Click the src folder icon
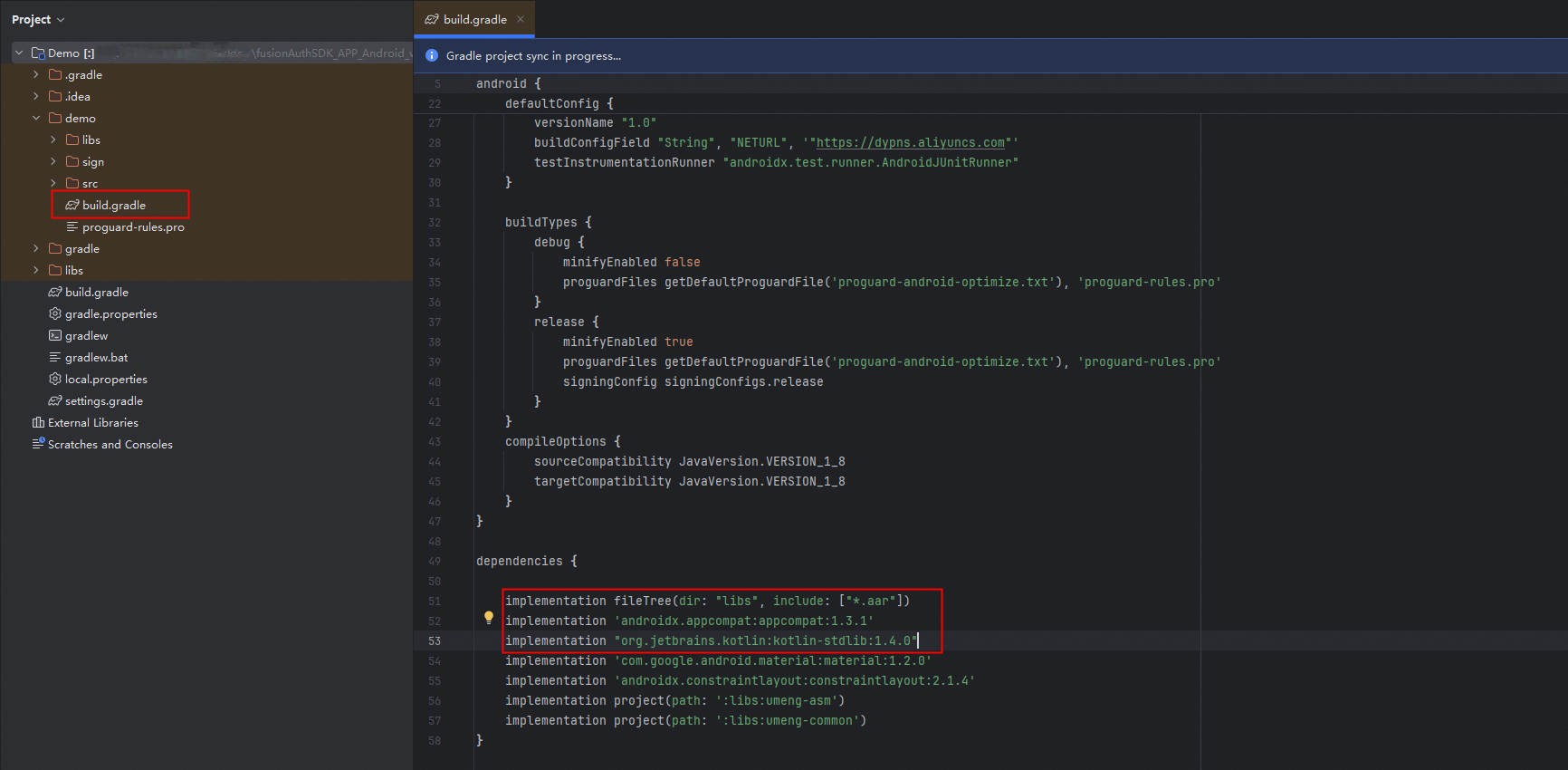 [72, 183]
